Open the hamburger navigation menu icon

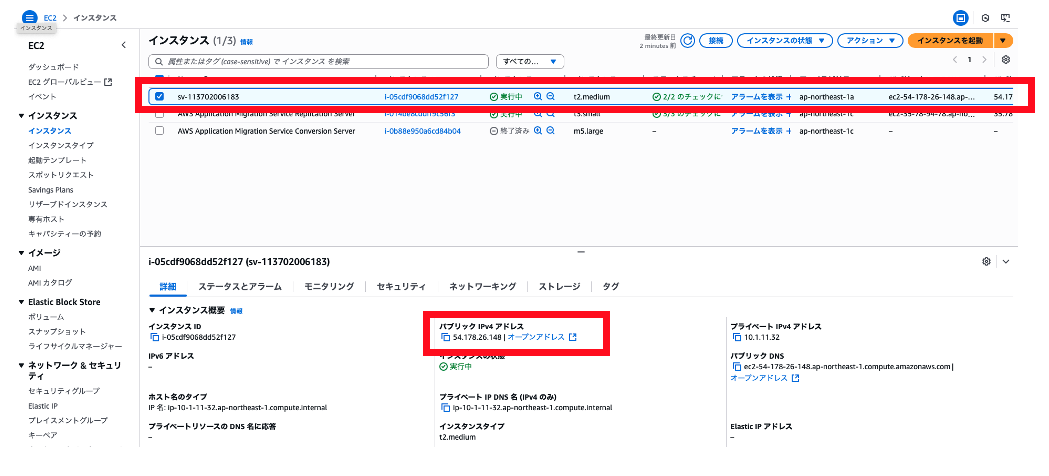(x=29, y=17)
